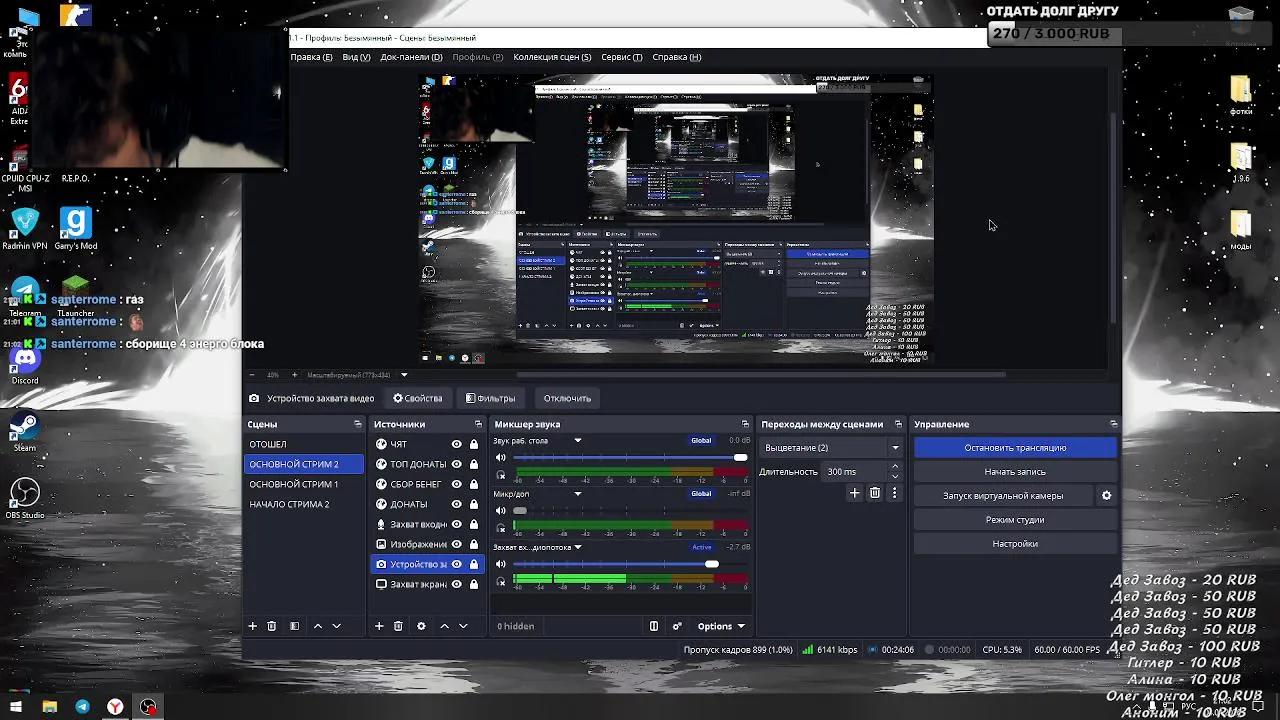This screenshot has width=1280, height=720.
Task: Click Запуск виртуальной камеры button
Action: click(1003, 496)
